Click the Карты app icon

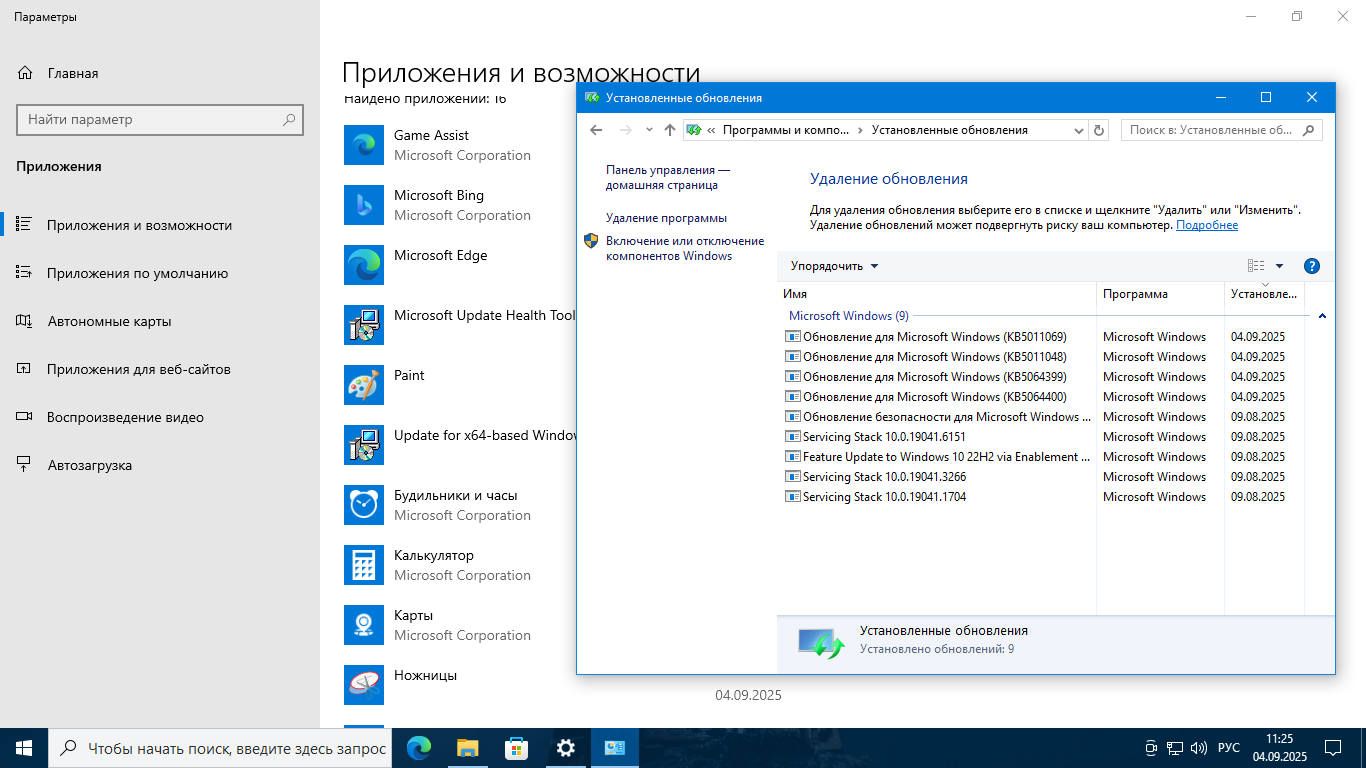coord(364,625)
